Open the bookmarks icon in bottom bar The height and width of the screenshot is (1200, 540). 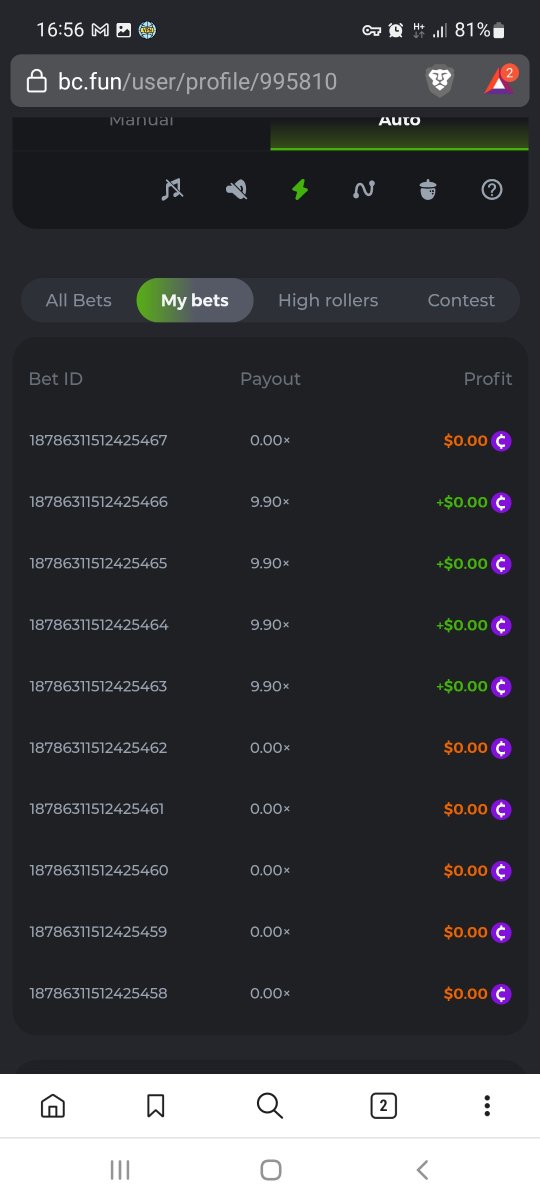156,1105
